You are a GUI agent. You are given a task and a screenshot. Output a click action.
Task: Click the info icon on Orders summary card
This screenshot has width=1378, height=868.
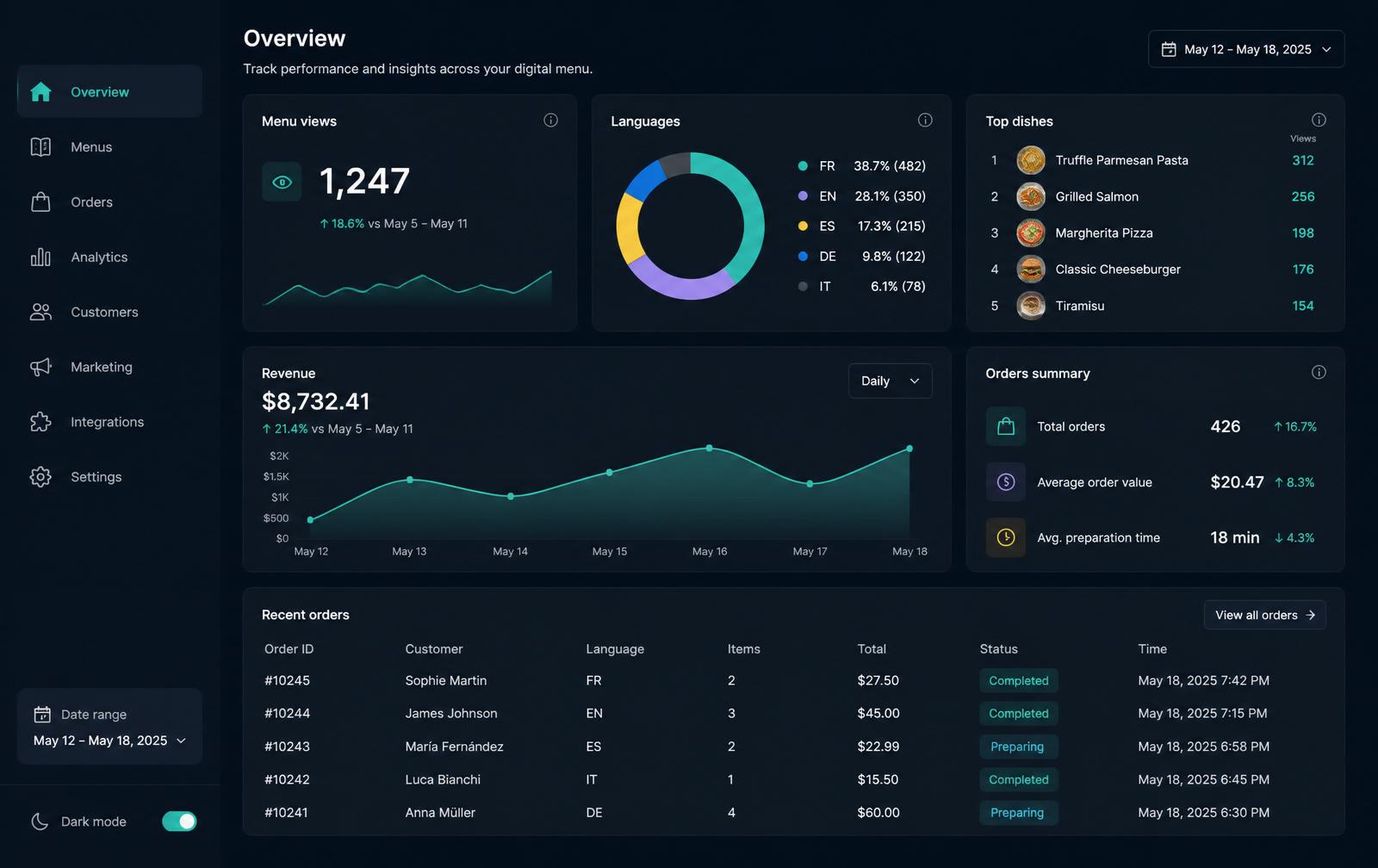point(1319,372)
